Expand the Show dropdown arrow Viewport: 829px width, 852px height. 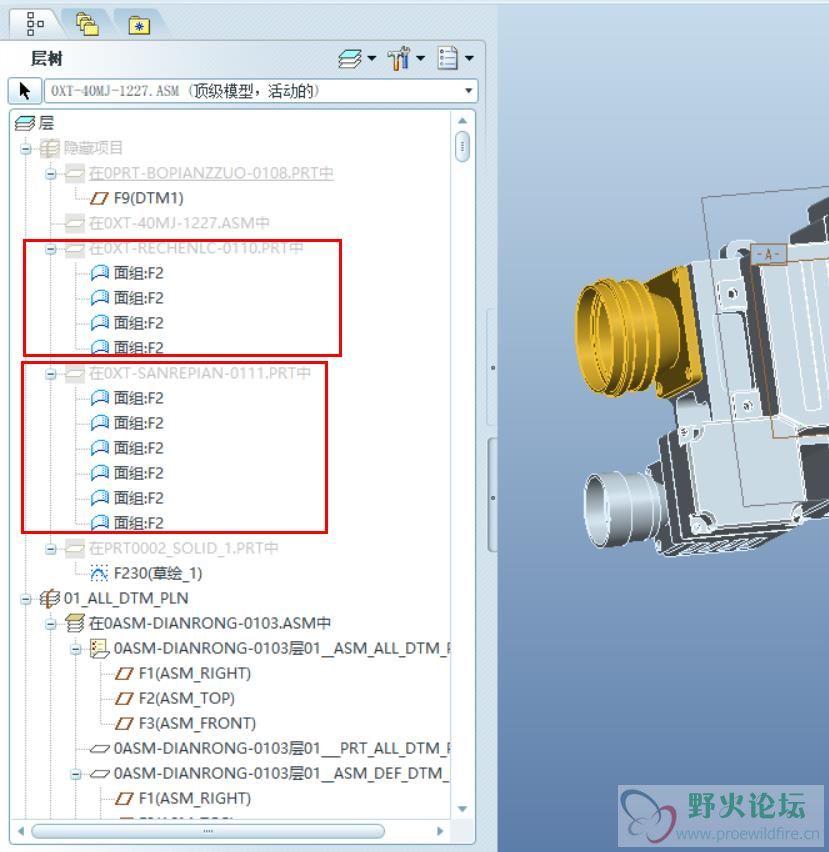[x=469, y=58]
